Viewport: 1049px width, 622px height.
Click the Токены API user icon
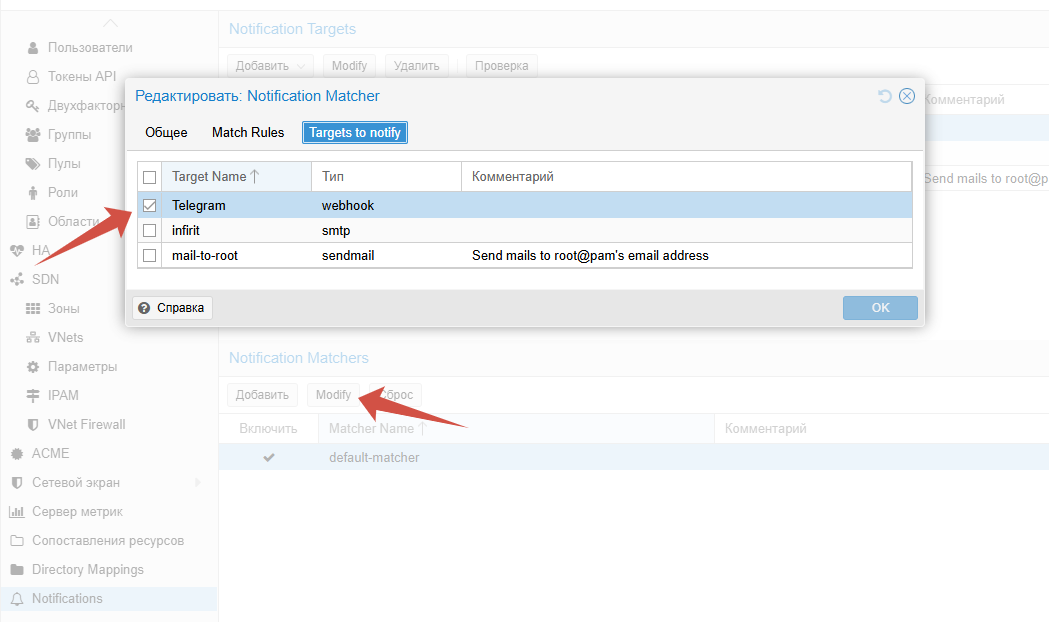[33, 77]
